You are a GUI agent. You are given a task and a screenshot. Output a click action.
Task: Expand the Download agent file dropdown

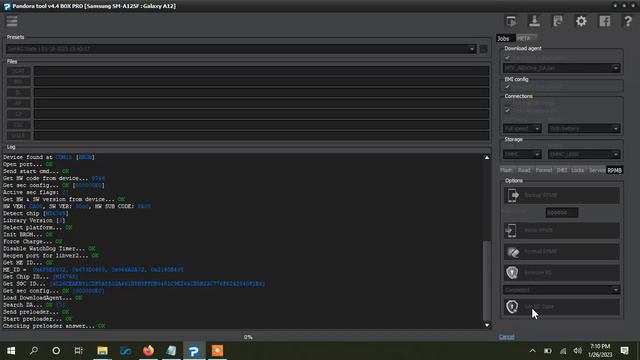click(x=616, y=68)
